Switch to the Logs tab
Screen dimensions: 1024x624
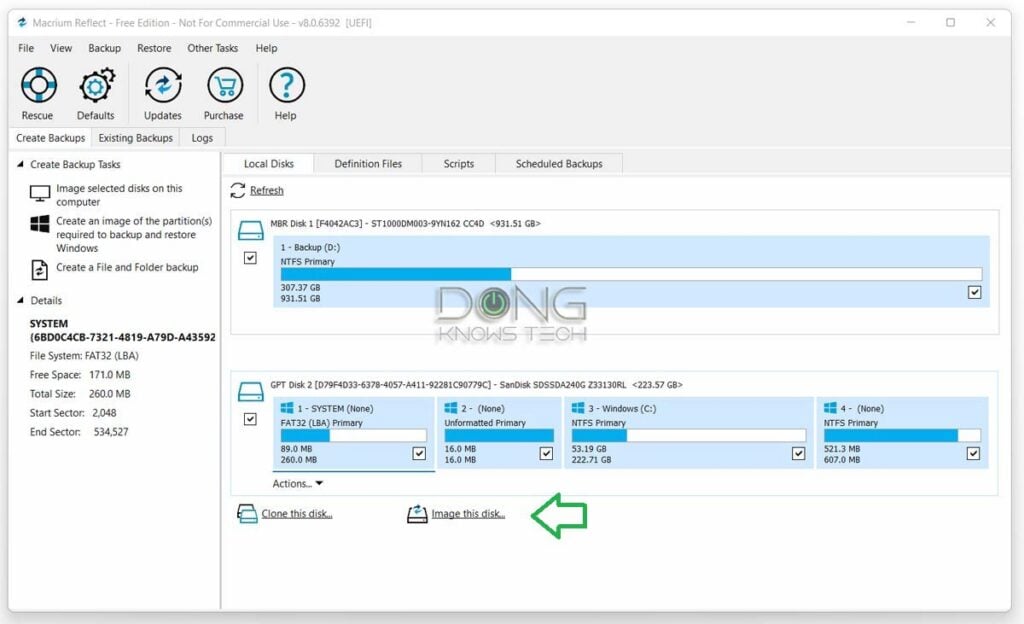coord(202,138)
